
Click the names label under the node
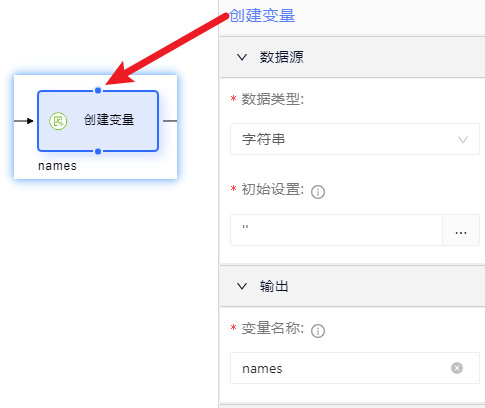pyautogui.click(x=57, y=166)
